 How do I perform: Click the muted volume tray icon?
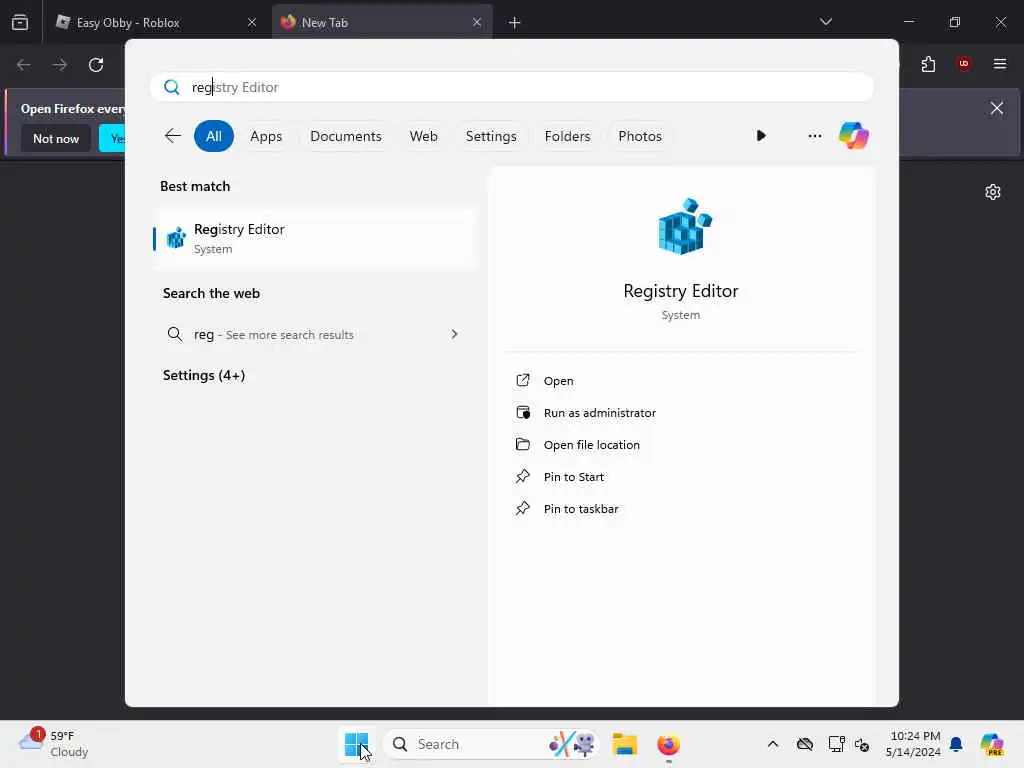pos(862,744)
